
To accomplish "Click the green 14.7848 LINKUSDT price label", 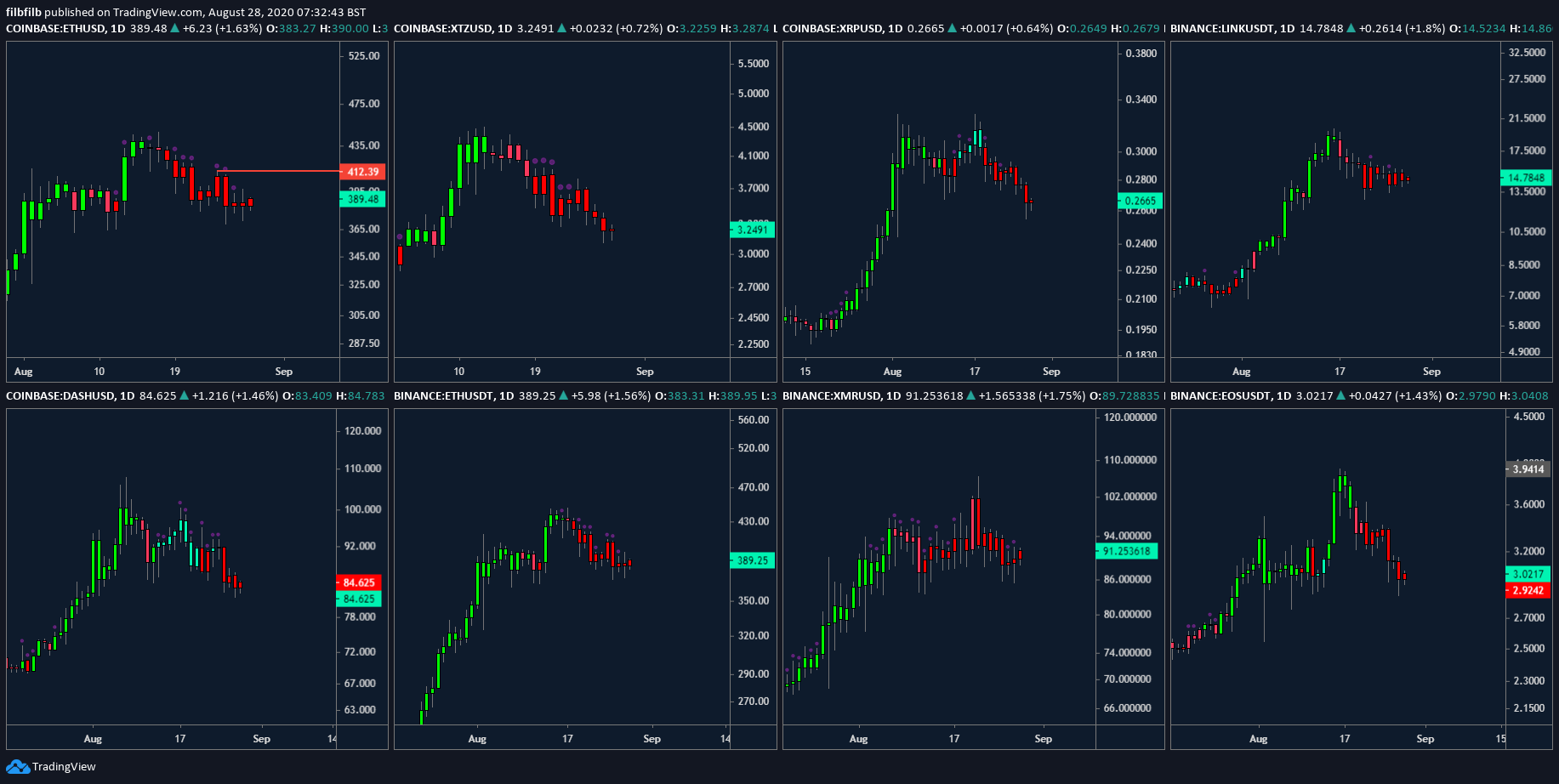I will [1526, 178].
